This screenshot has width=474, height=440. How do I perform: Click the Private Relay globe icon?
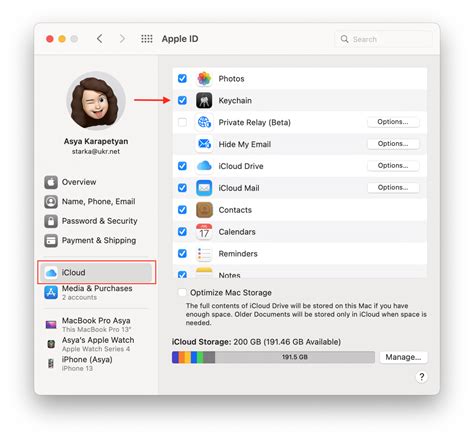pyautogui.click(x=204, y=122)
